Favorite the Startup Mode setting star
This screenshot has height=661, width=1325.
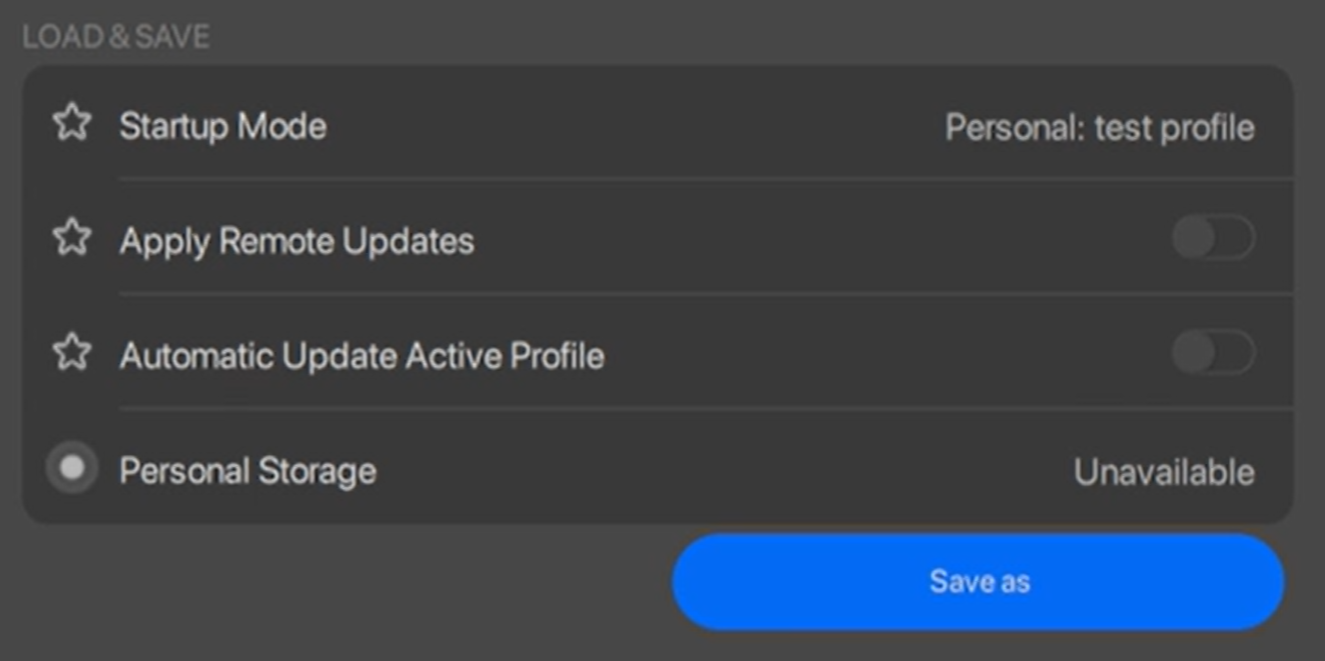click(x=72, y=124)
